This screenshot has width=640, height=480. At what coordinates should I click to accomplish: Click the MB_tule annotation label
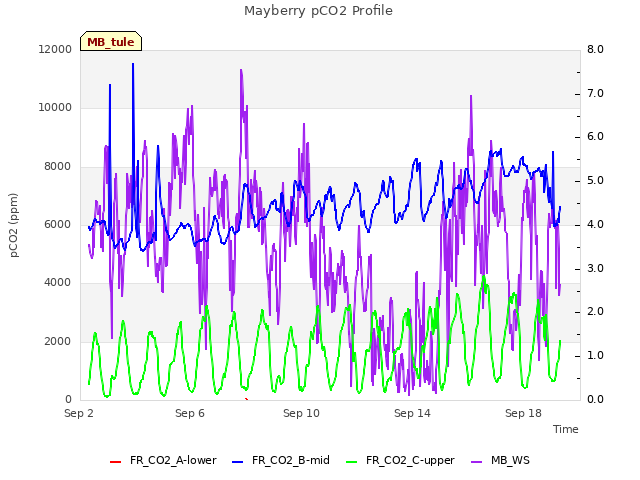click(111, 41)
